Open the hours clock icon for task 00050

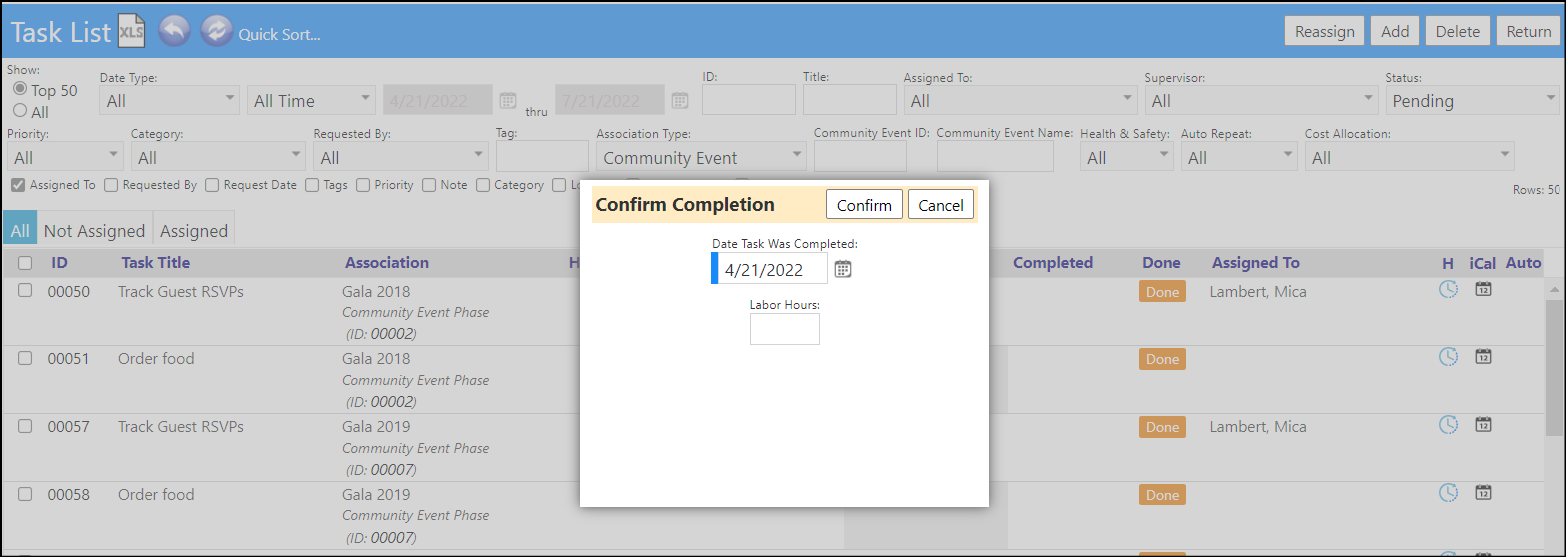pos(1448,290)
